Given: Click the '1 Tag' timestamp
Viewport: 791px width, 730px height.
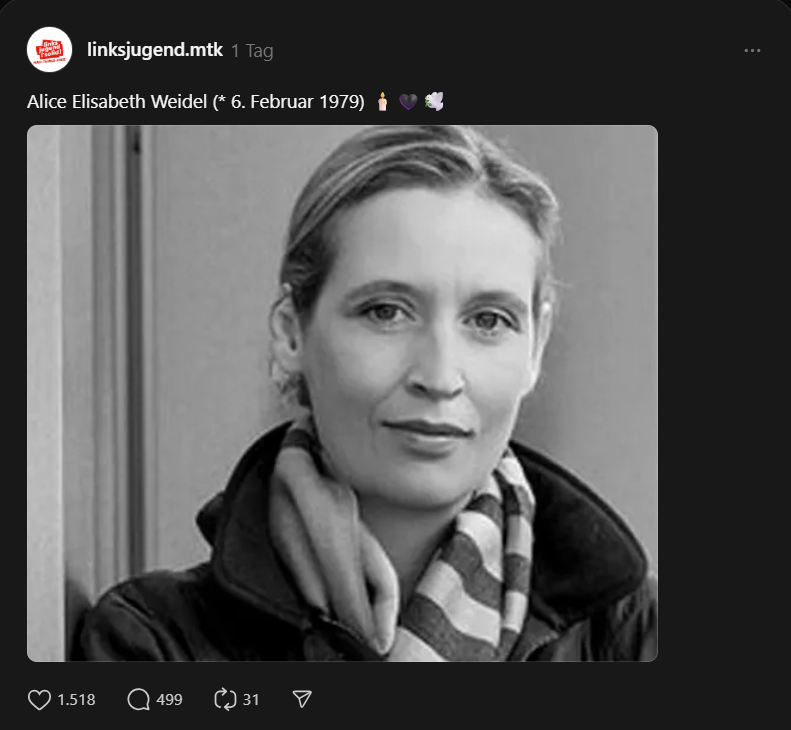Looking at the screenshot, I should [x=252, y=51].
